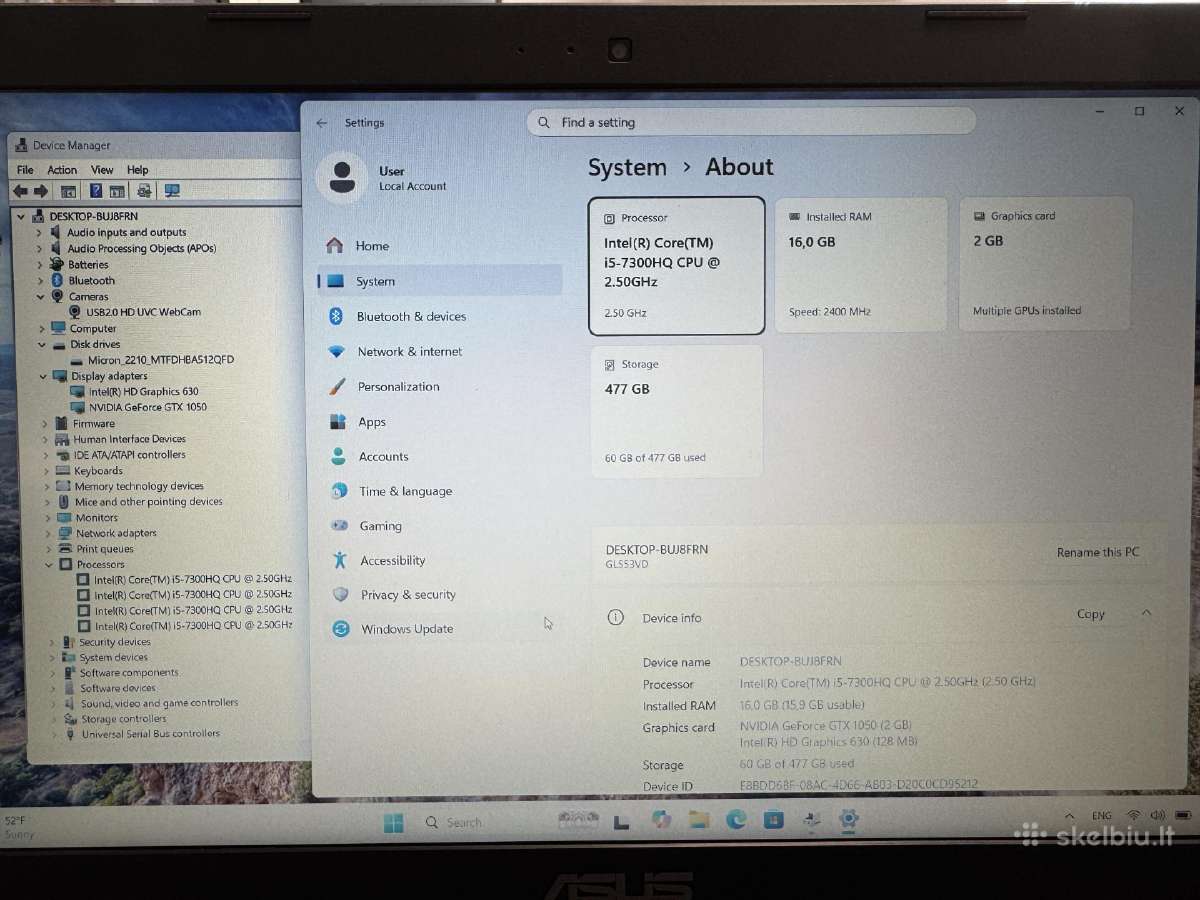1200x900 pixels.
Task: Select Sound, video and game controllers row
Action: tap(159, 703)
